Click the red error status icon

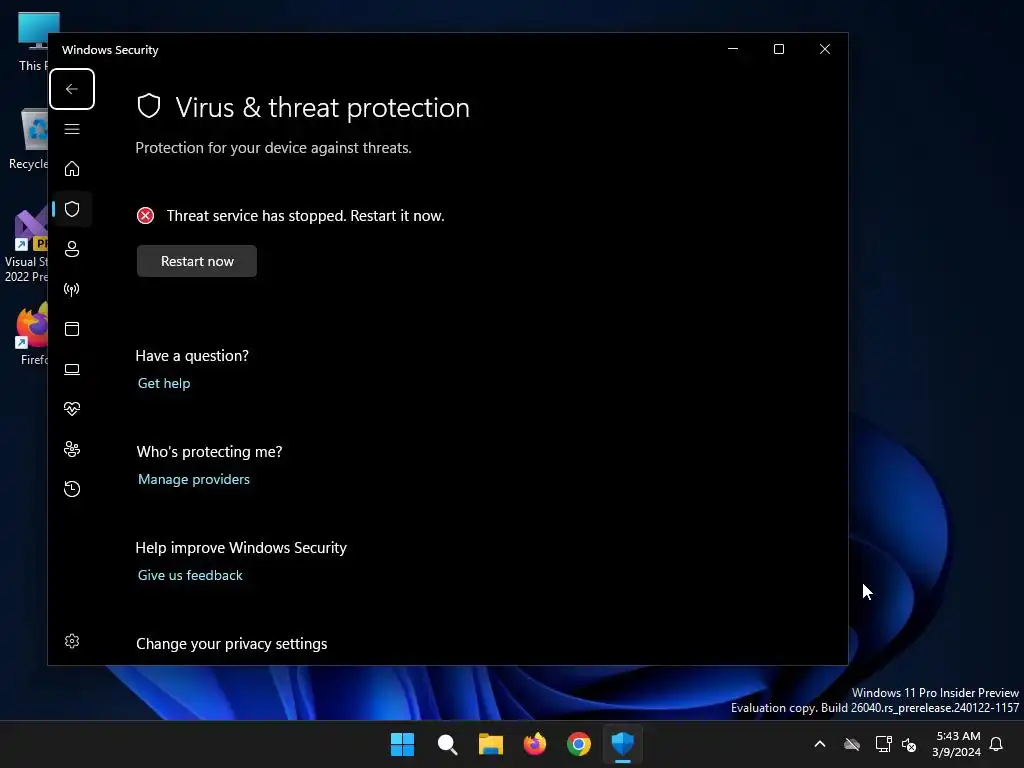(x=146, y=216)
